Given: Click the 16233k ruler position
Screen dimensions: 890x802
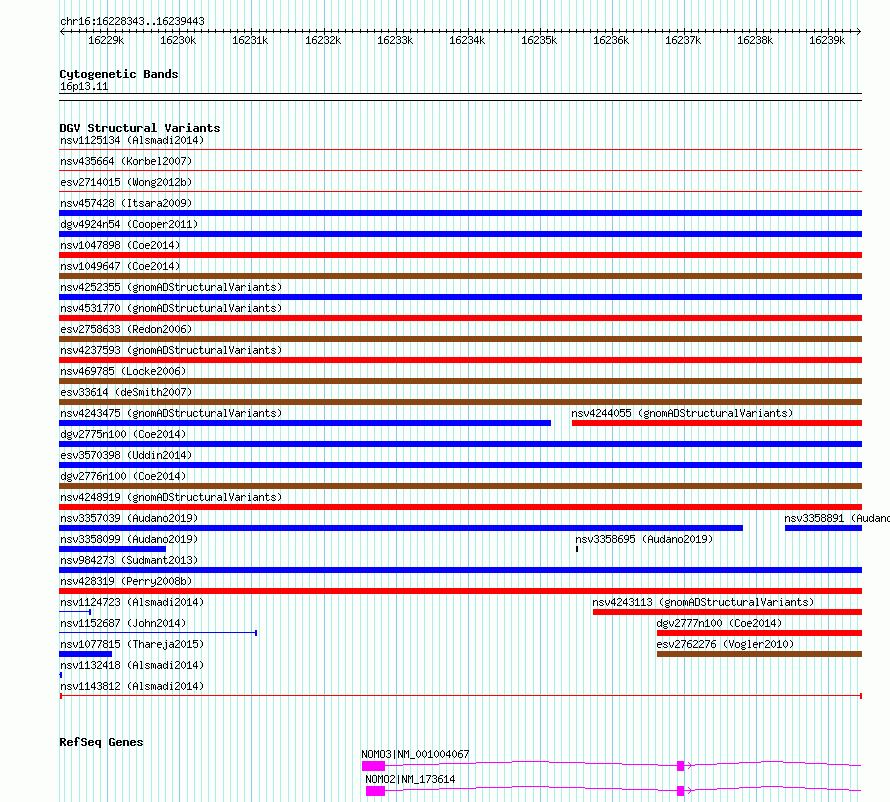Looking at the screenshot, I should (x=395, y=40).
